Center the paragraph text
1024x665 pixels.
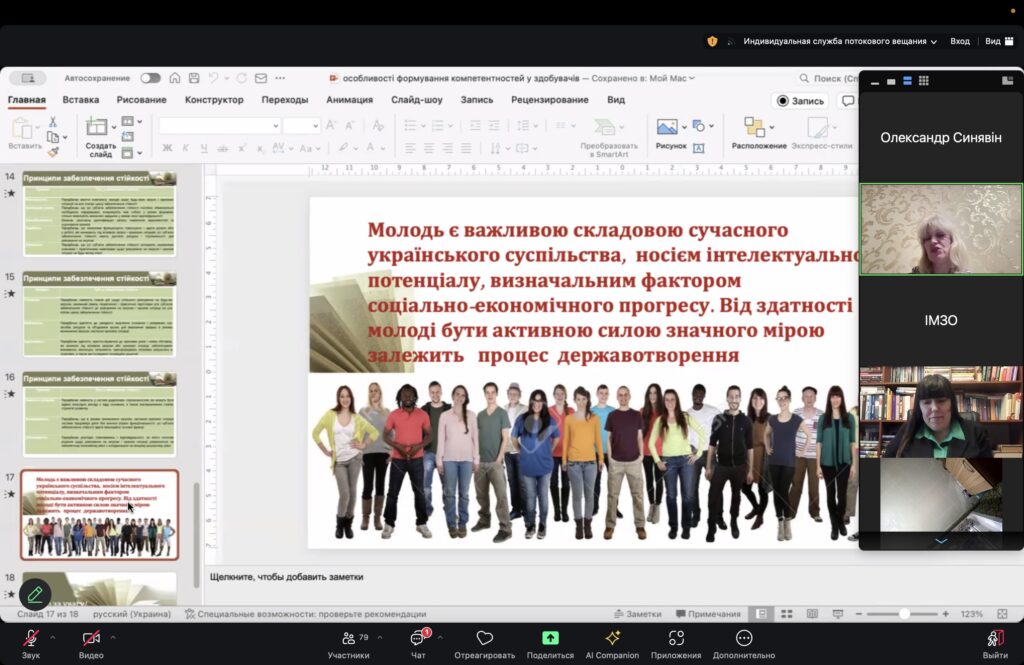point(429,149)
